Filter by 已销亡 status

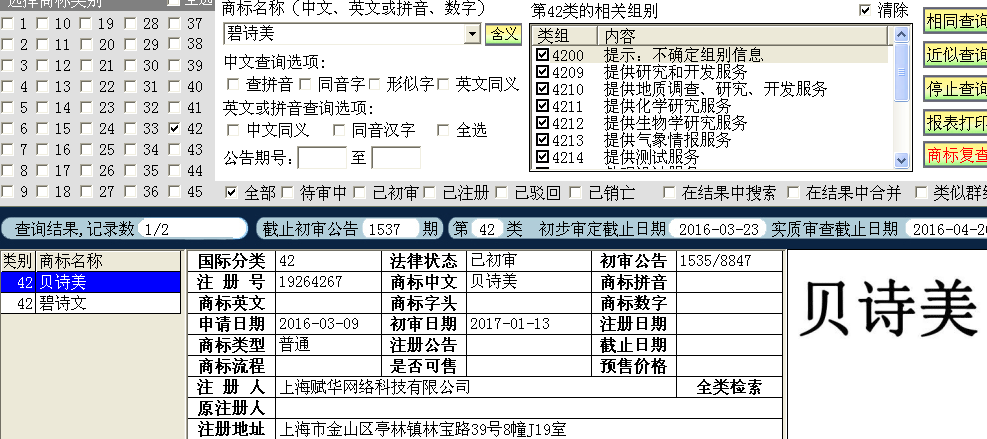575,192
